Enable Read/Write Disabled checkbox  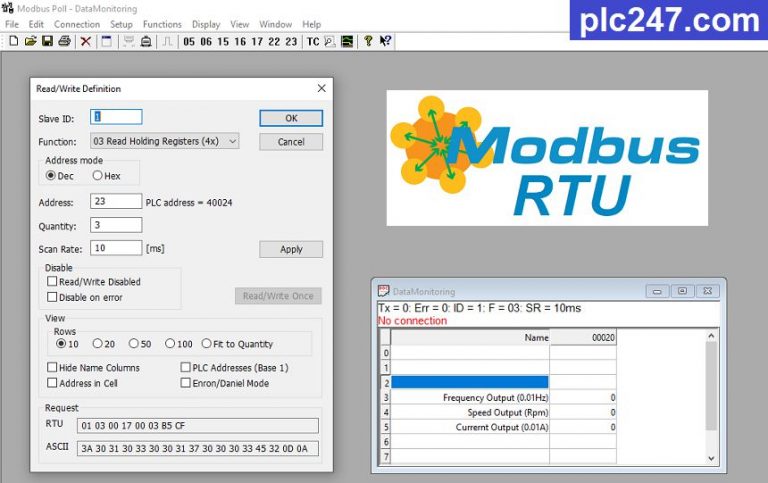52,281
